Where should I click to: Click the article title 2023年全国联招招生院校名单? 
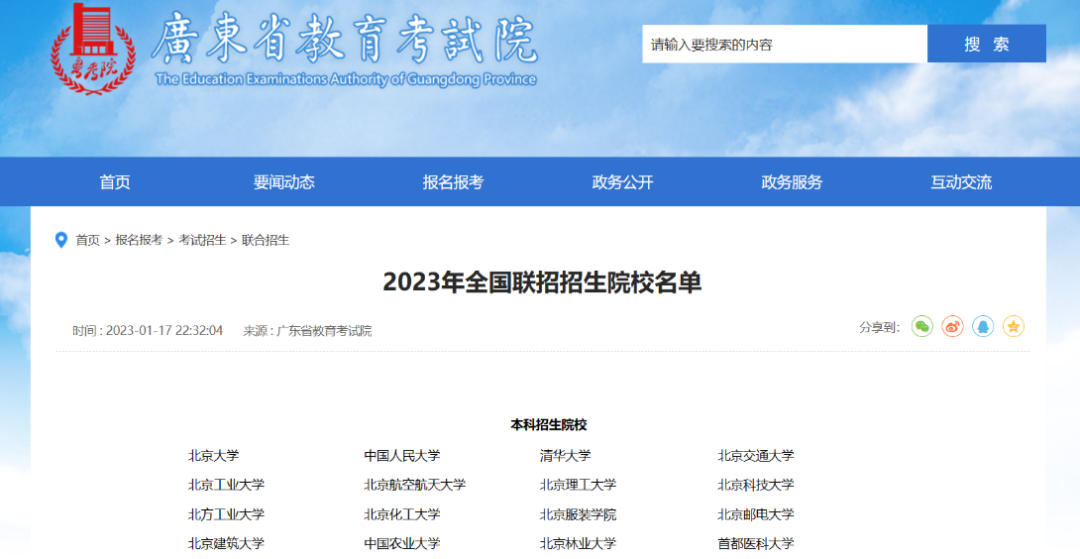pyautogui.click(x=542, y=282)
